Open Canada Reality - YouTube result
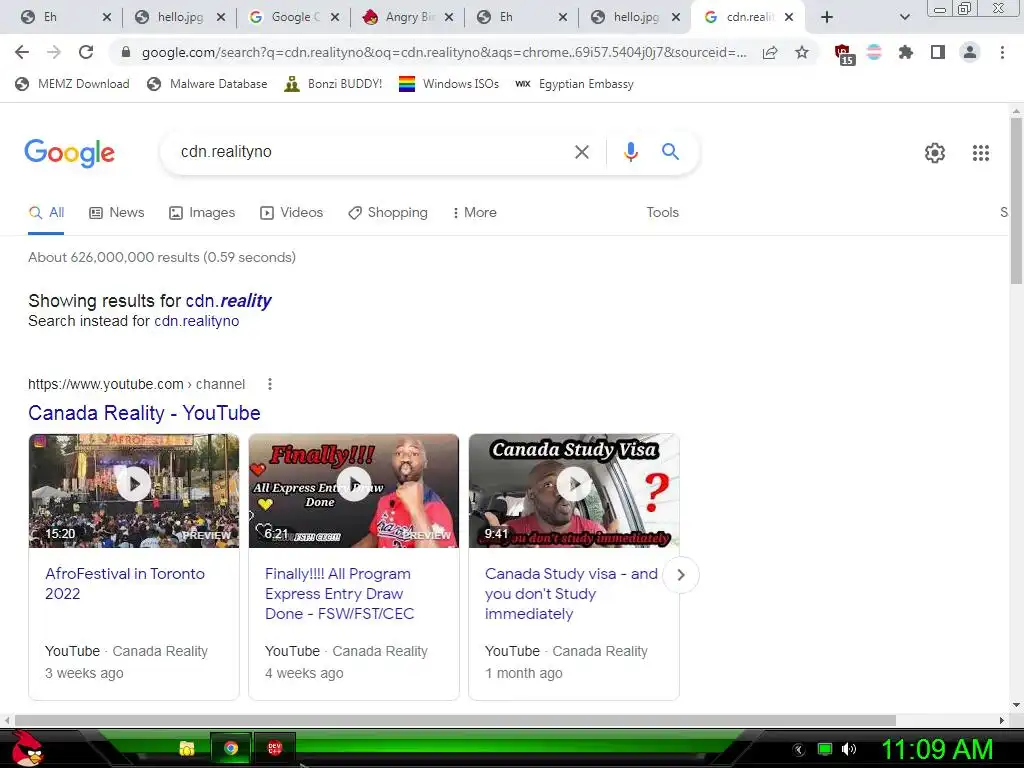 click(144, 413)
